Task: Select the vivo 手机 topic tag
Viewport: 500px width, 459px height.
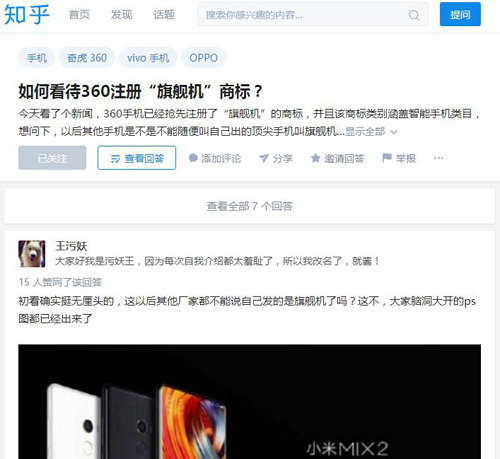Action: (148, 58)
